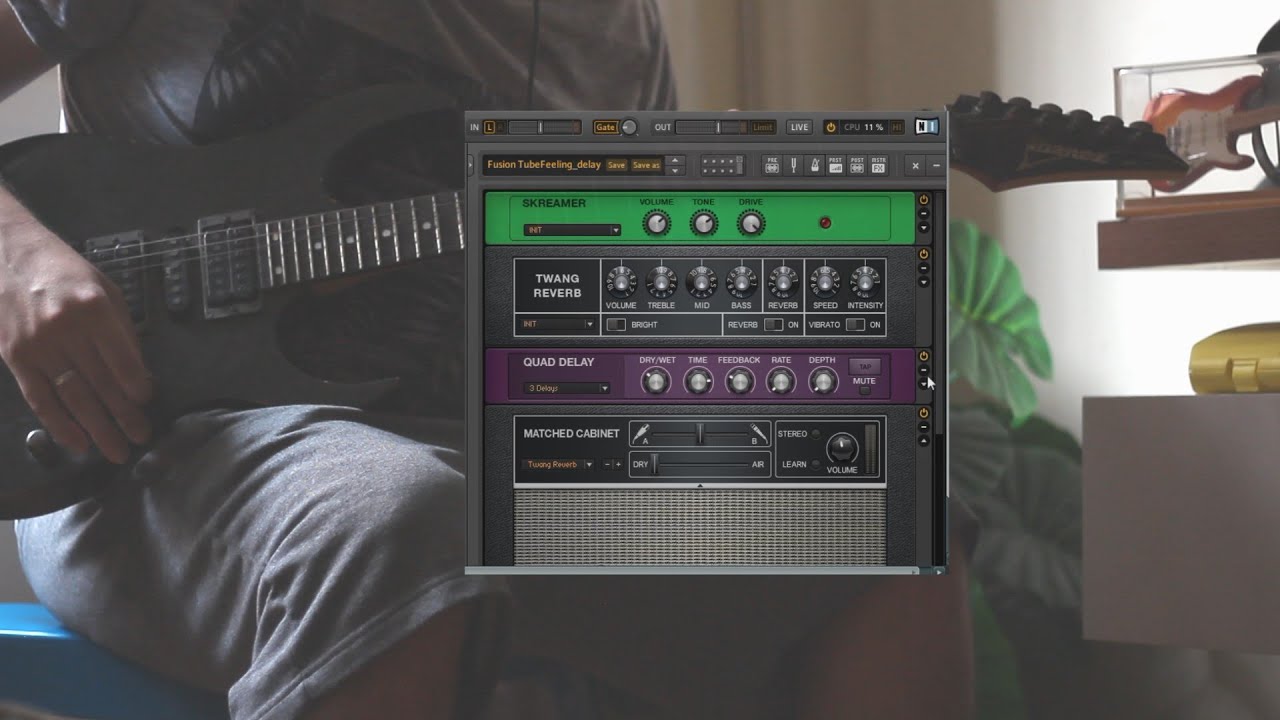Click the Skreamer Drive knob
The height and width of the screenshot is (720, 1280).
click(751, 223)
